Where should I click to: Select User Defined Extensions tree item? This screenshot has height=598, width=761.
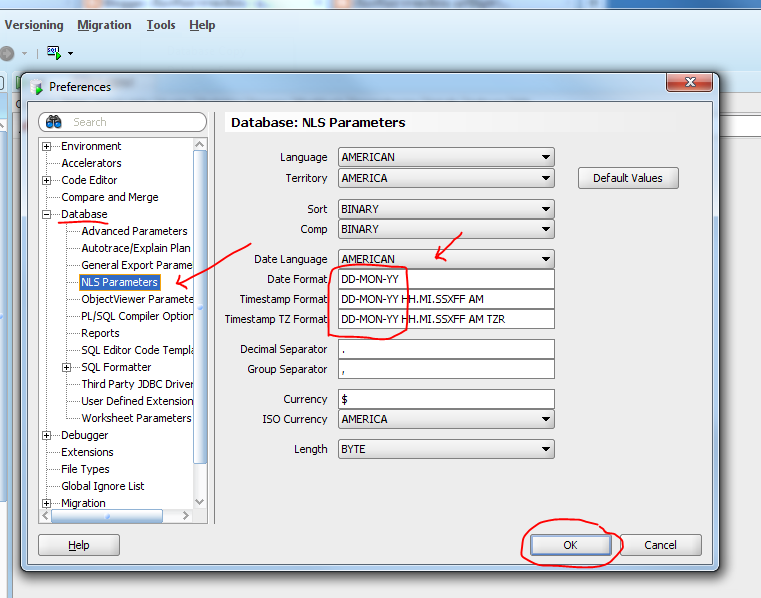tap(137, 401)
